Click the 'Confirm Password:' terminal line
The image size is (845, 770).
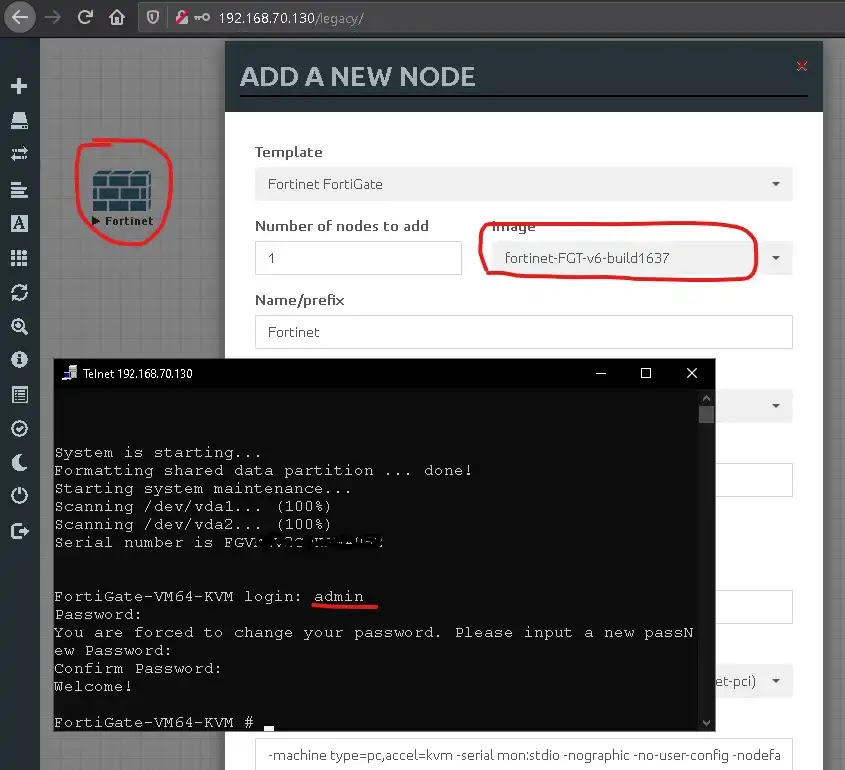pos(137,668)
